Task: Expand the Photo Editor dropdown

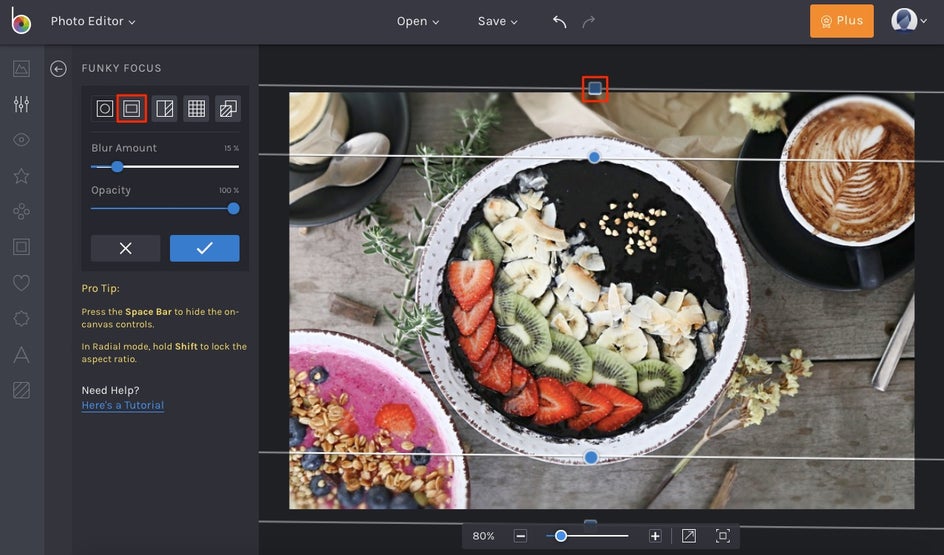Action: pyautogui.click(x=93, y=21)
